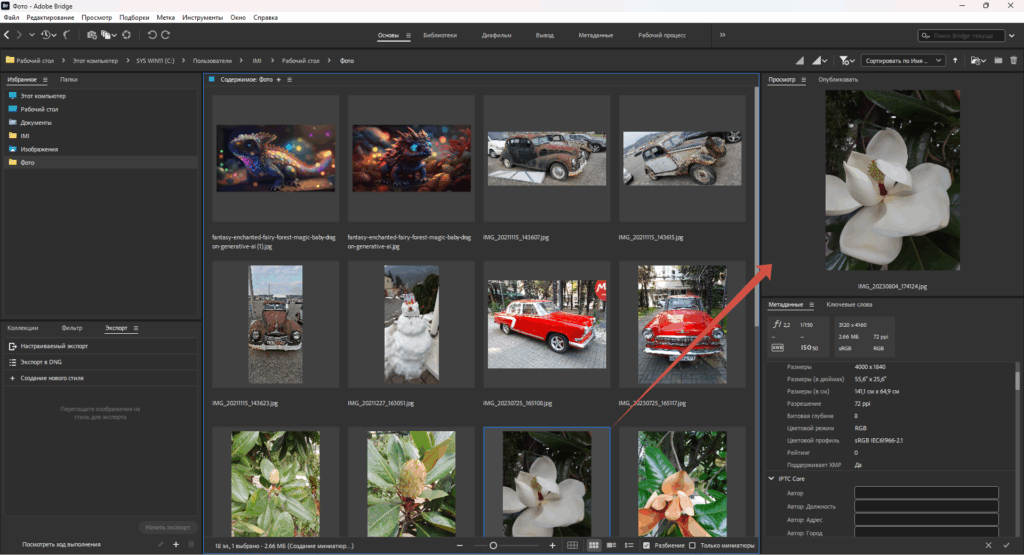Image resolution: width=1024 pixels, height=555 pixels.
Task: Switch to the Фильтр tab
Action: (72, 328)
